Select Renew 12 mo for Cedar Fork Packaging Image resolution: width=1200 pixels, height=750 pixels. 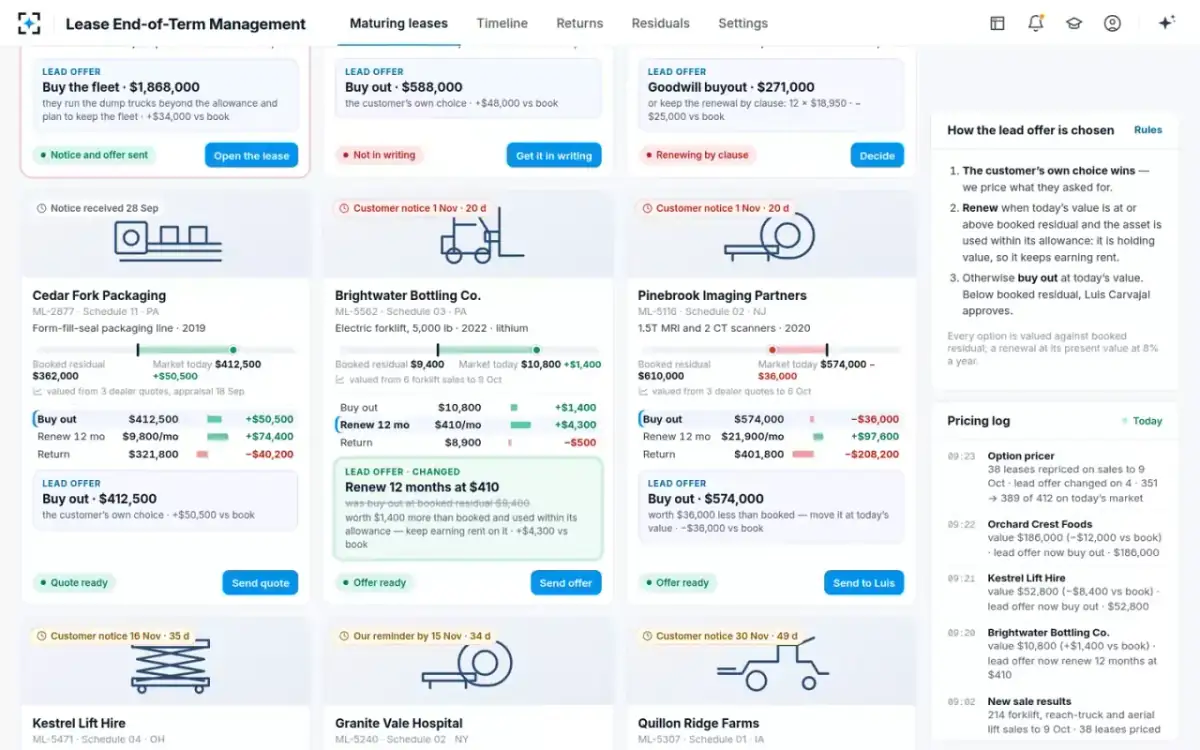point(165,437)
